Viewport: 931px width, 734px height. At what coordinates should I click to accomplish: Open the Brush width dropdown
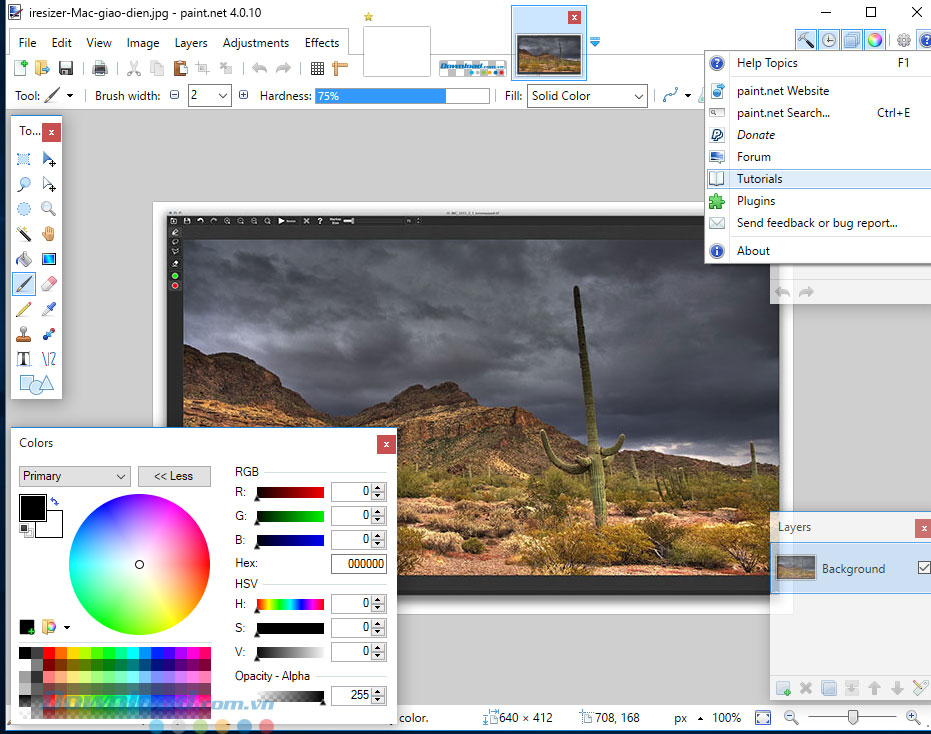pyautogui.click(x=223, y=96)
